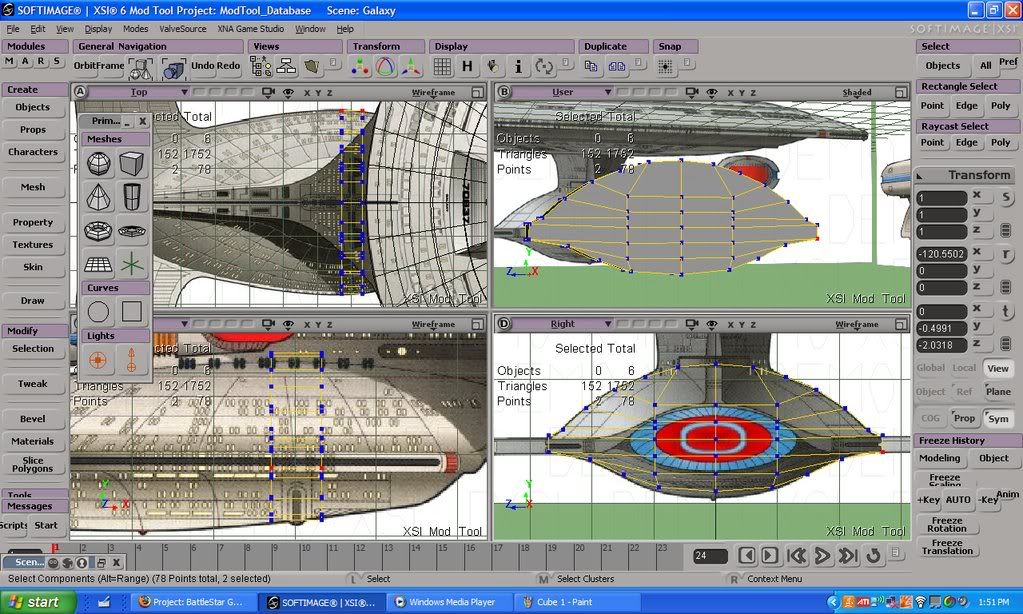Open the XNA Game Studio menu
This screenshot has width=1023, height=614.
[x=251, y=29]
